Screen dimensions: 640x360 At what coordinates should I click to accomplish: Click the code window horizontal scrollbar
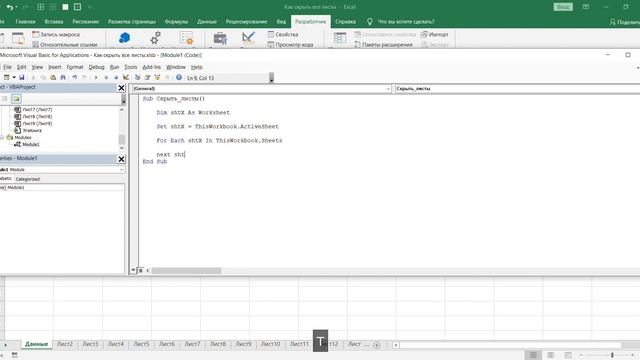186,271
